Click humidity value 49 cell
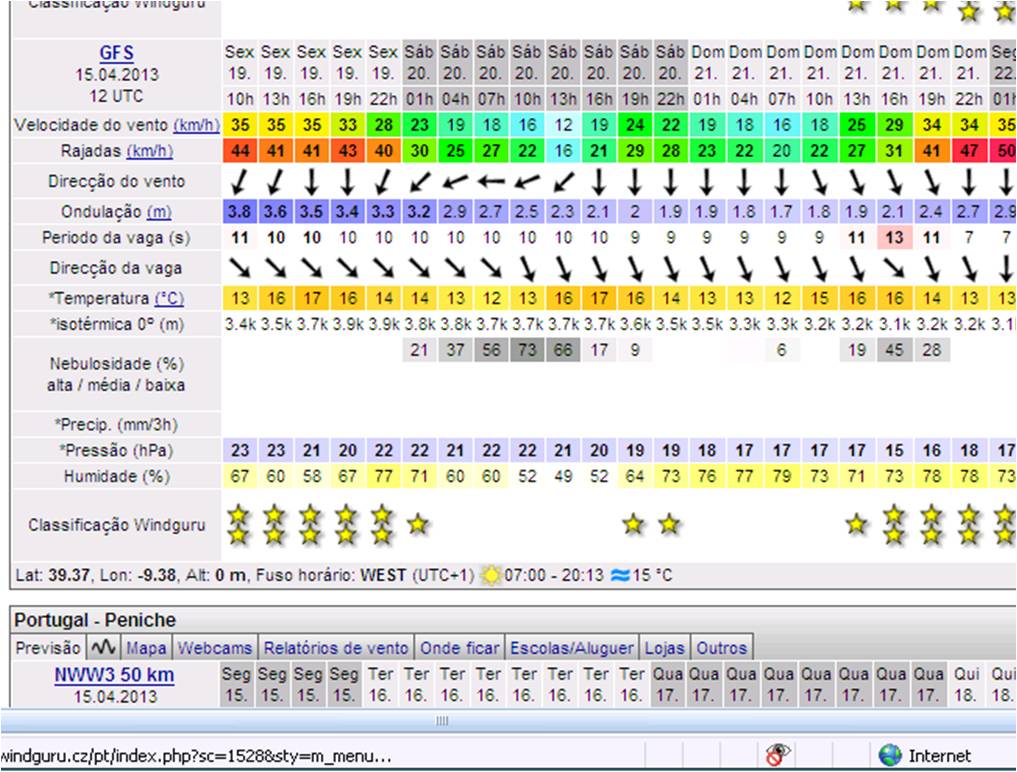This screenshot has width=1017, height=772. click(x=563, y=476)
